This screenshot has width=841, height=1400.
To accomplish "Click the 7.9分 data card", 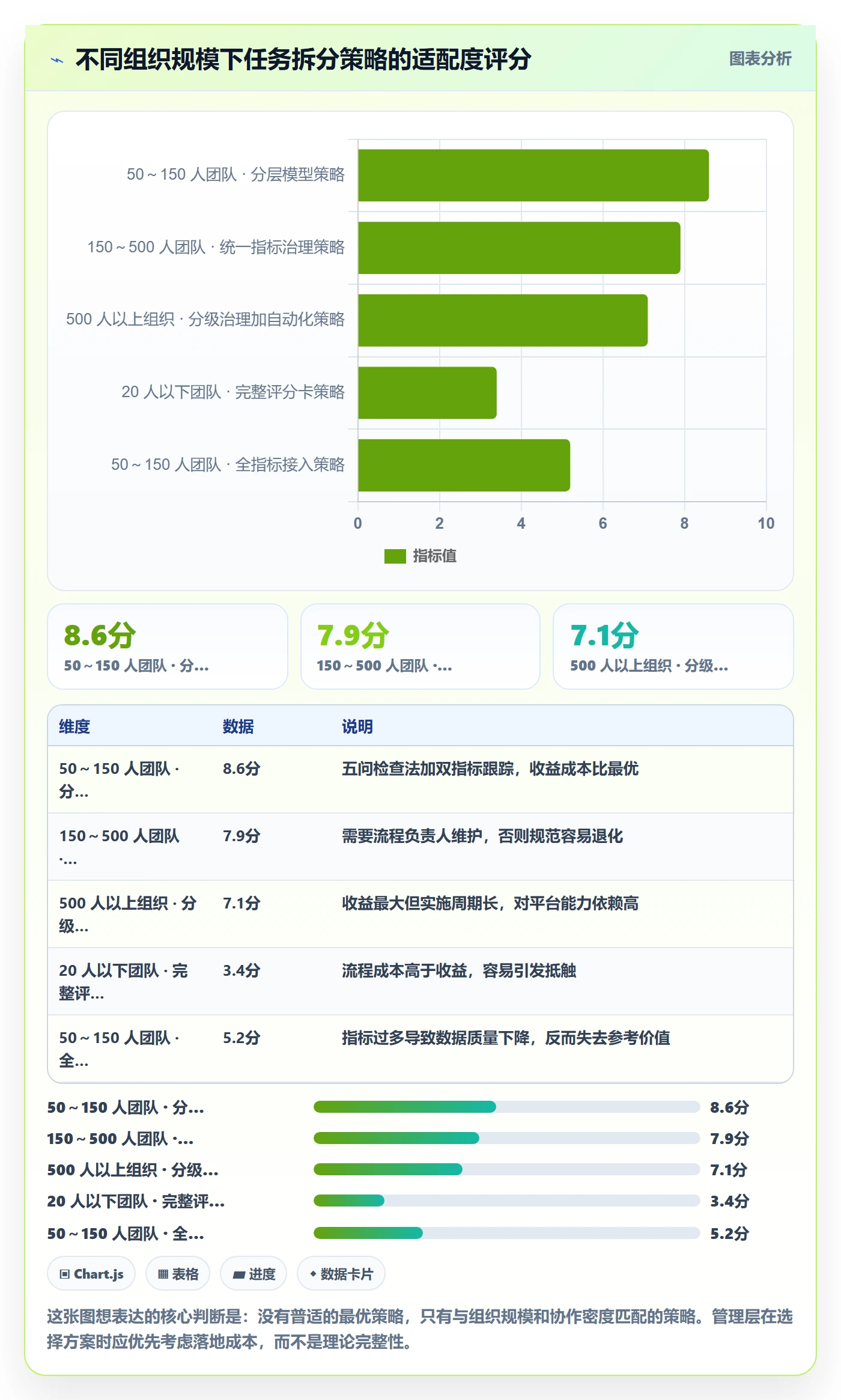I will click(421, 647).
